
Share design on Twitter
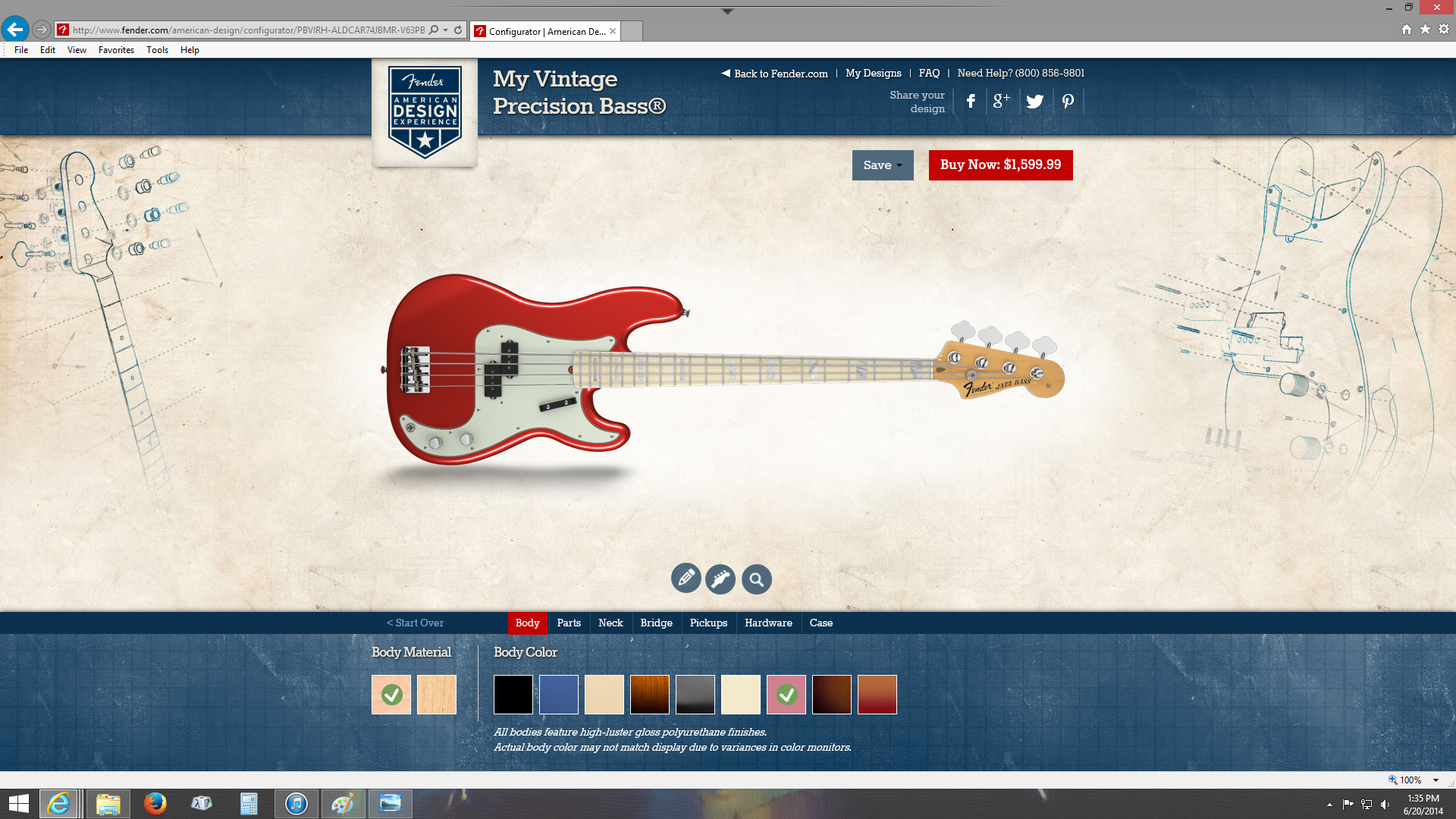tap(1035, 101)
